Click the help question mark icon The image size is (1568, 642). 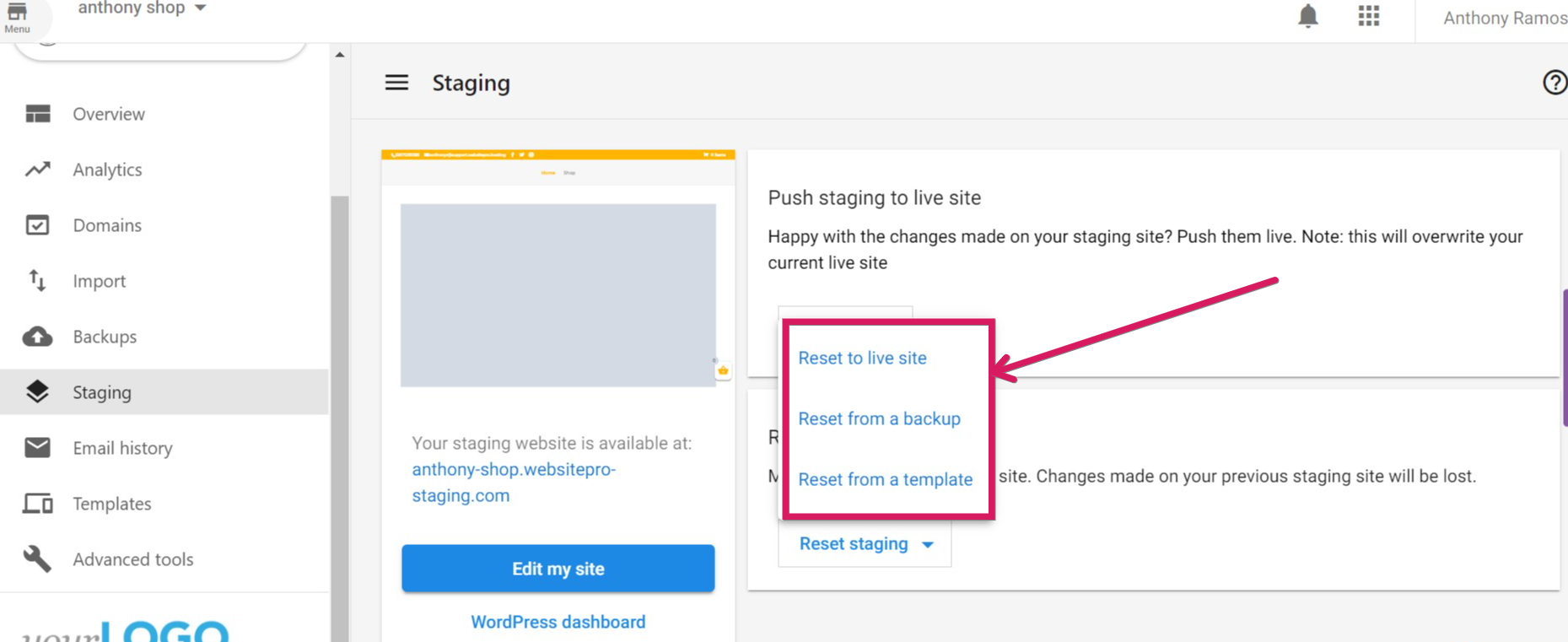1554,82
